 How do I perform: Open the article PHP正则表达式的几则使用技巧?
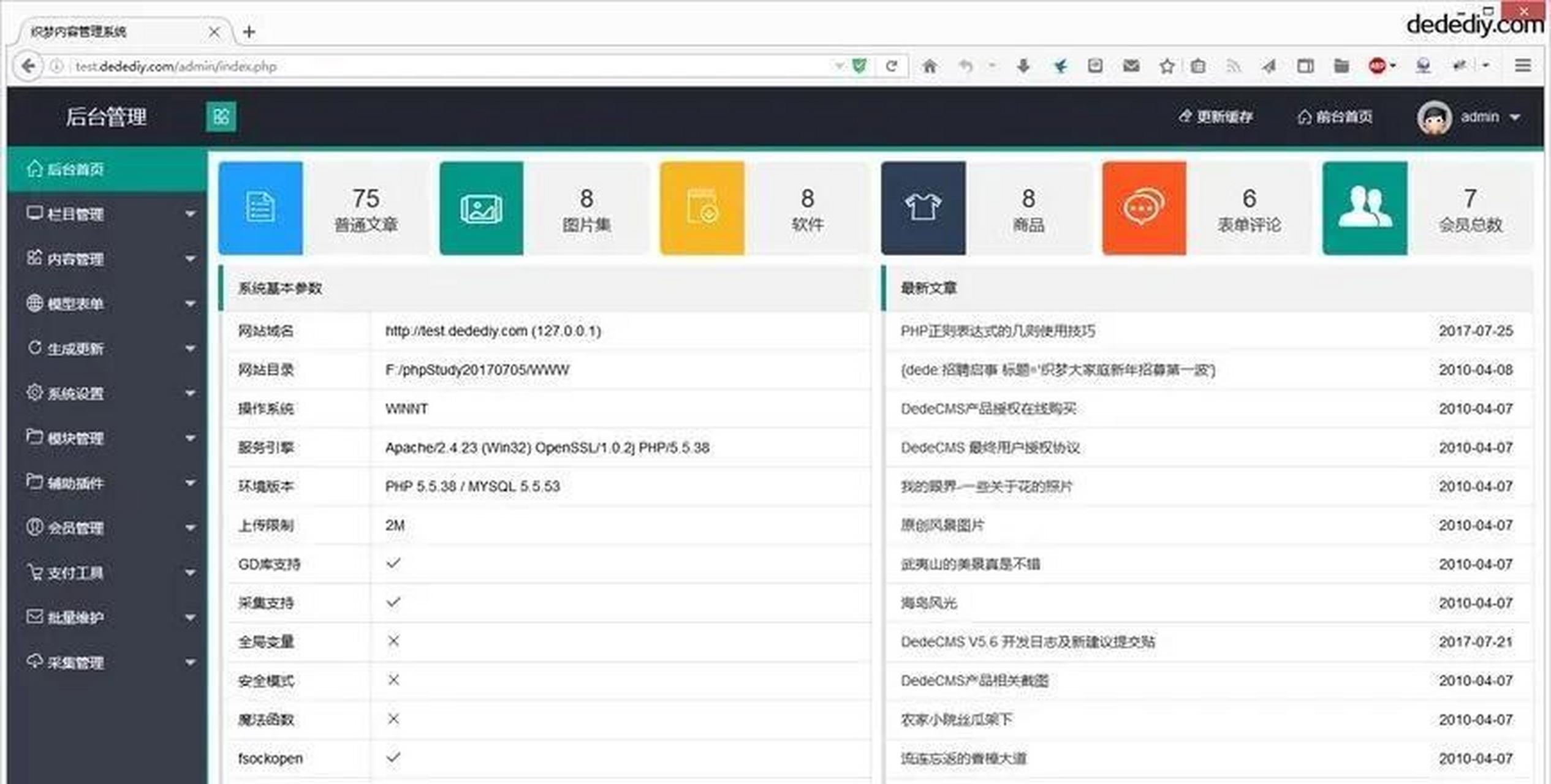click(x=998, y=331)
